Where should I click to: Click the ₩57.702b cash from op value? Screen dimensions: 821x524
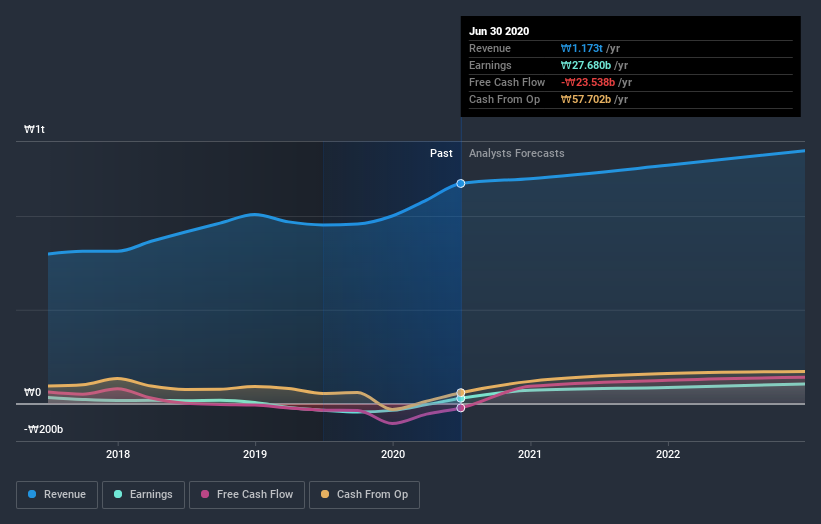tap(586, 99)
